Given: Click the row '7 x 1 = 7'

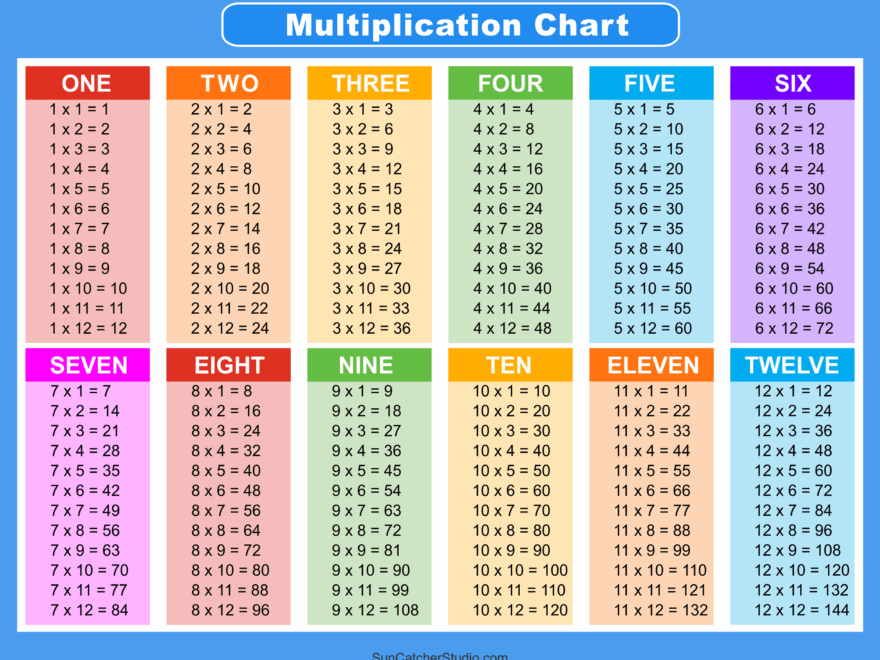Looking at the screenshot, I should click(x=80, y=391).
